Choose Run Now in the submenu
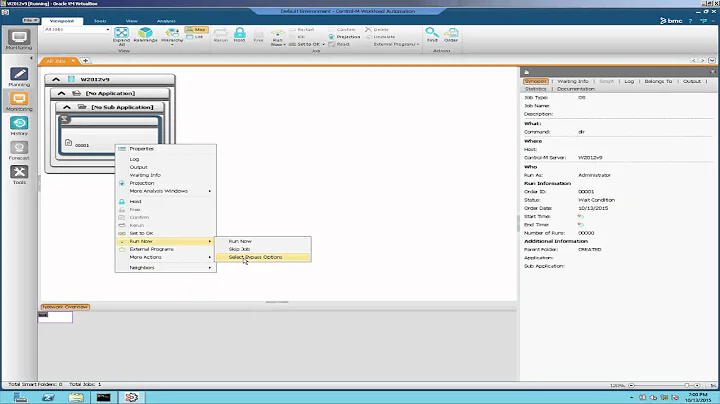The height and width of the screenshot is (404, 720). coord(263,241)
